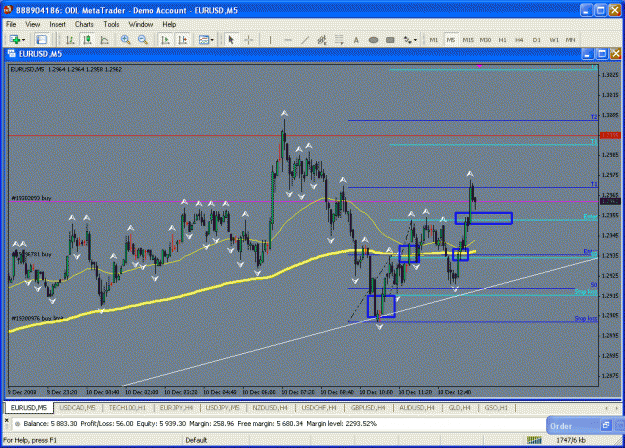Select the Horizontal Line drawing tool
Image resolution: width=625 pixels, height=448 pixels.
288,39
